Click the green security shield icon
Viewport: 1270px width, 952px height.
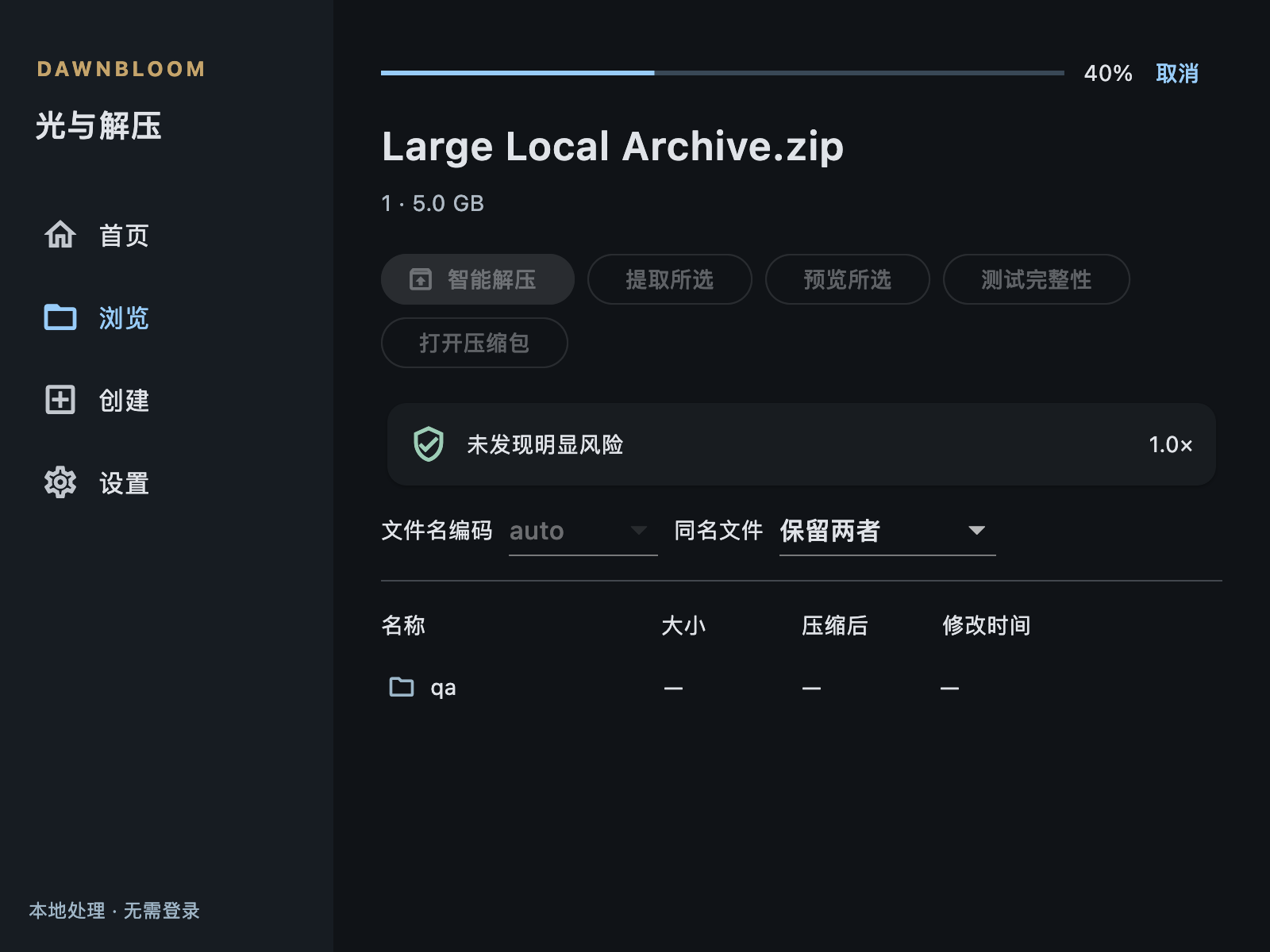point(429,444)
